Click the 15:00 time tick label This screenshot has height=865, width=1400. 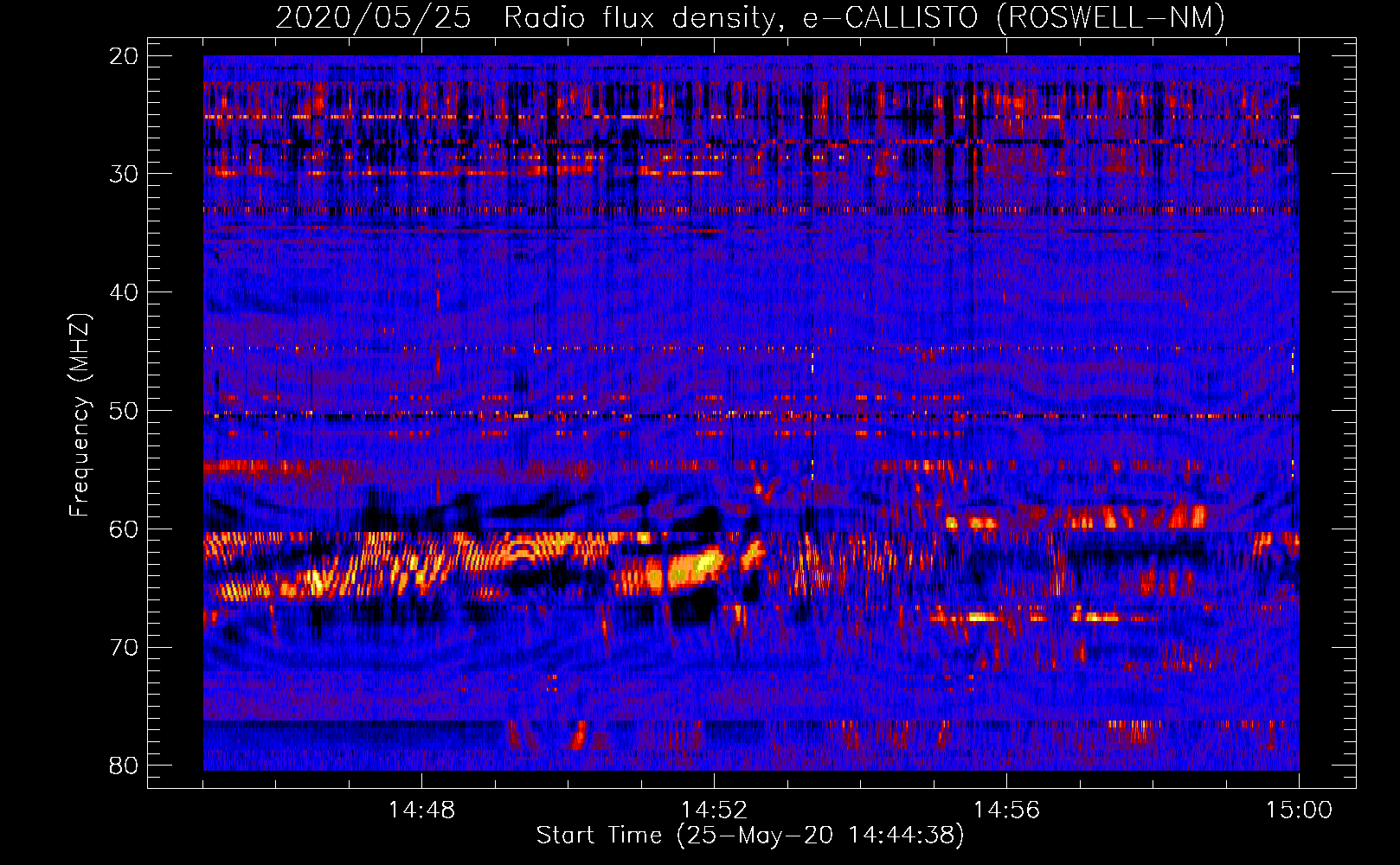(x=1299, y=811)
